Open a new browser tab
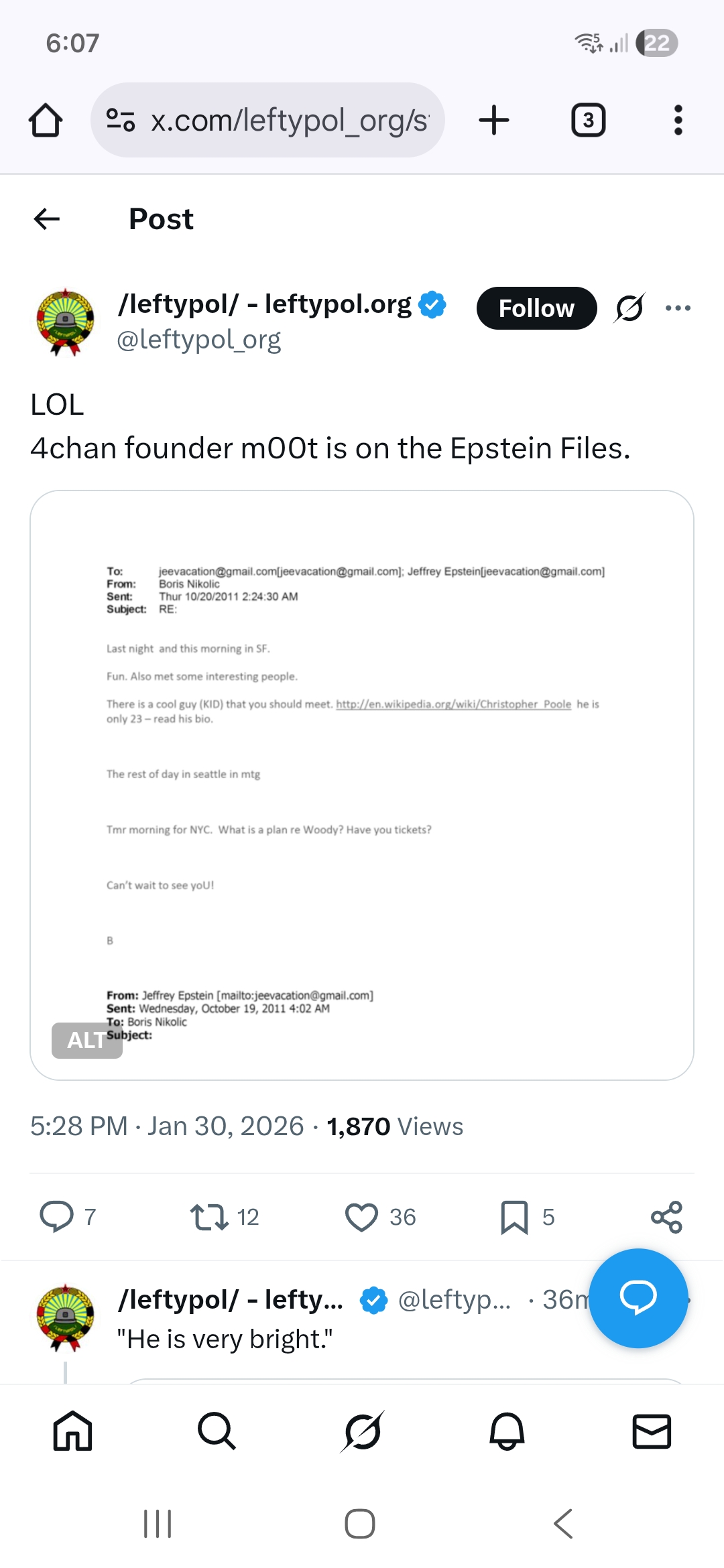 tap(494, 121)
